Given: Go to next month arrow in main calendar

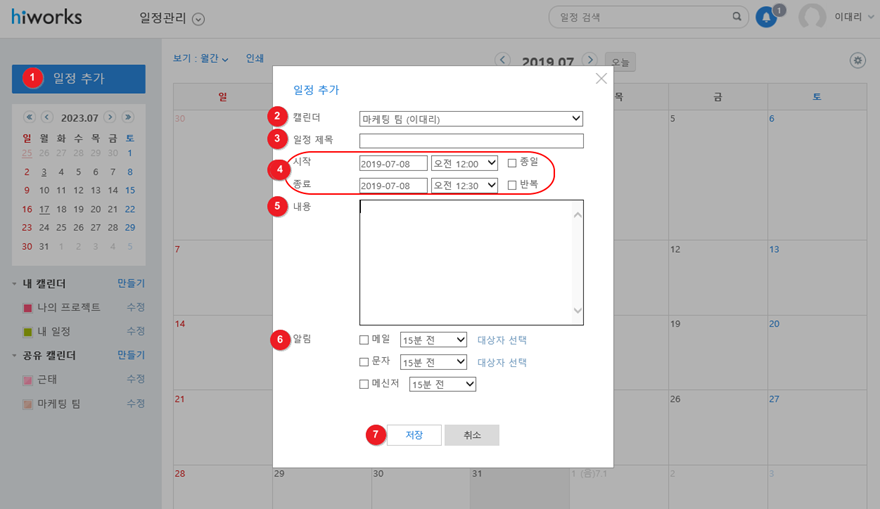Looking at the screenshot, I should click(x=590, y=61).
